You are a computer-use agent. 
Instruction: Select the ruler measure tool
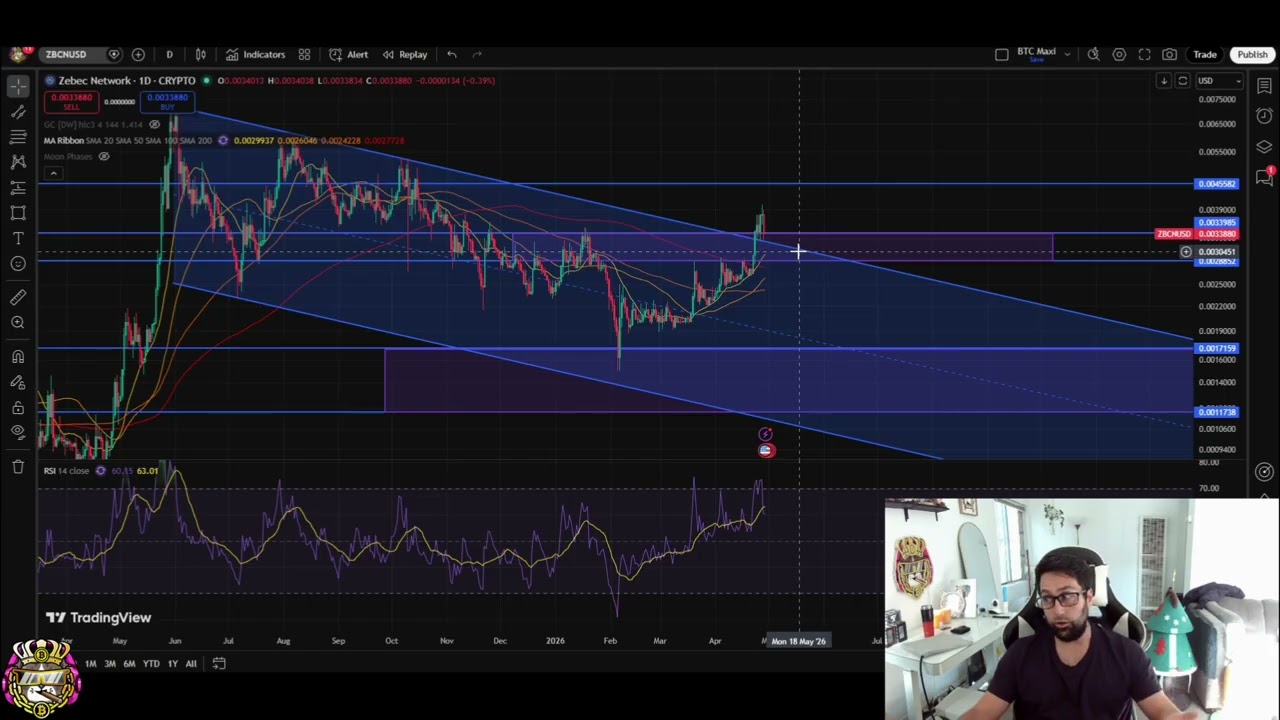tap(18, 297)
